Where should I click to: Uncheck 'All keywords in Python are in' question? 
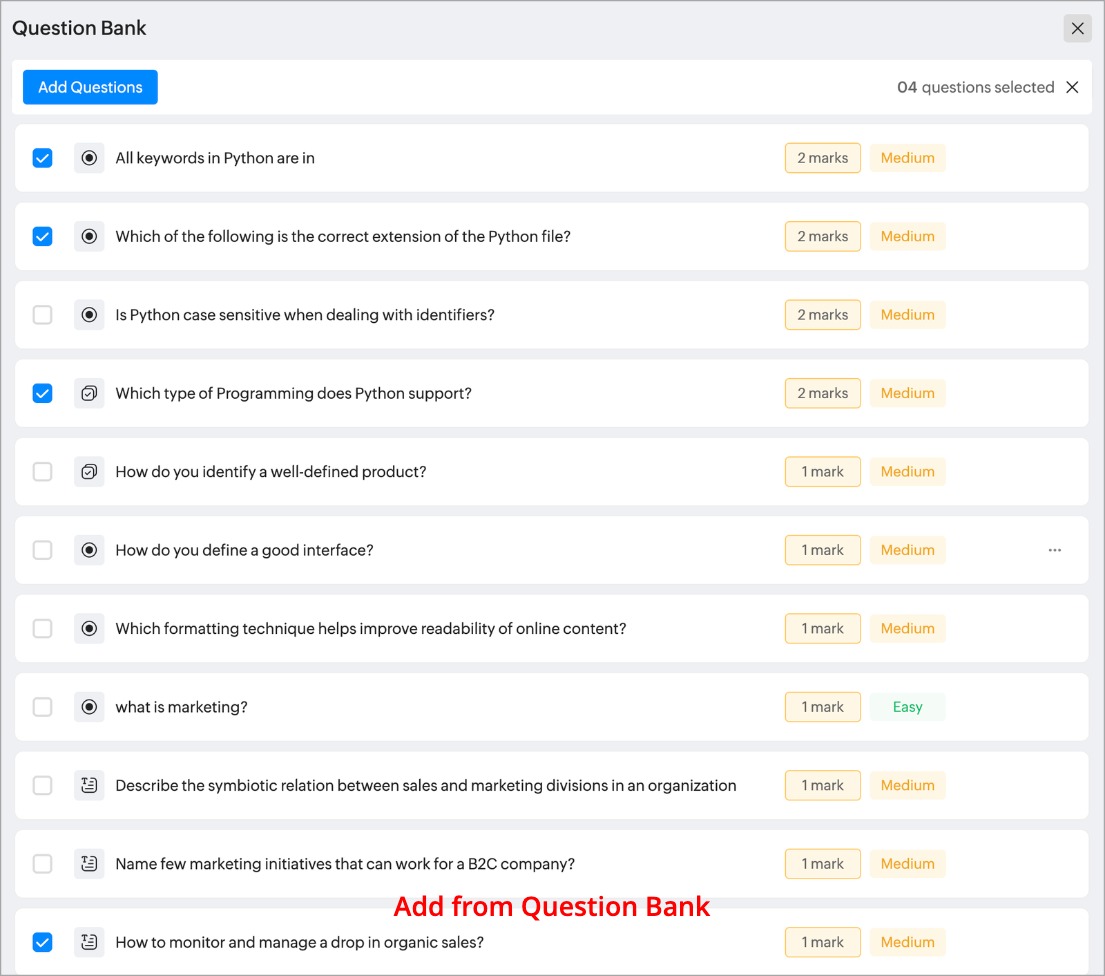[x=42, y=158]
